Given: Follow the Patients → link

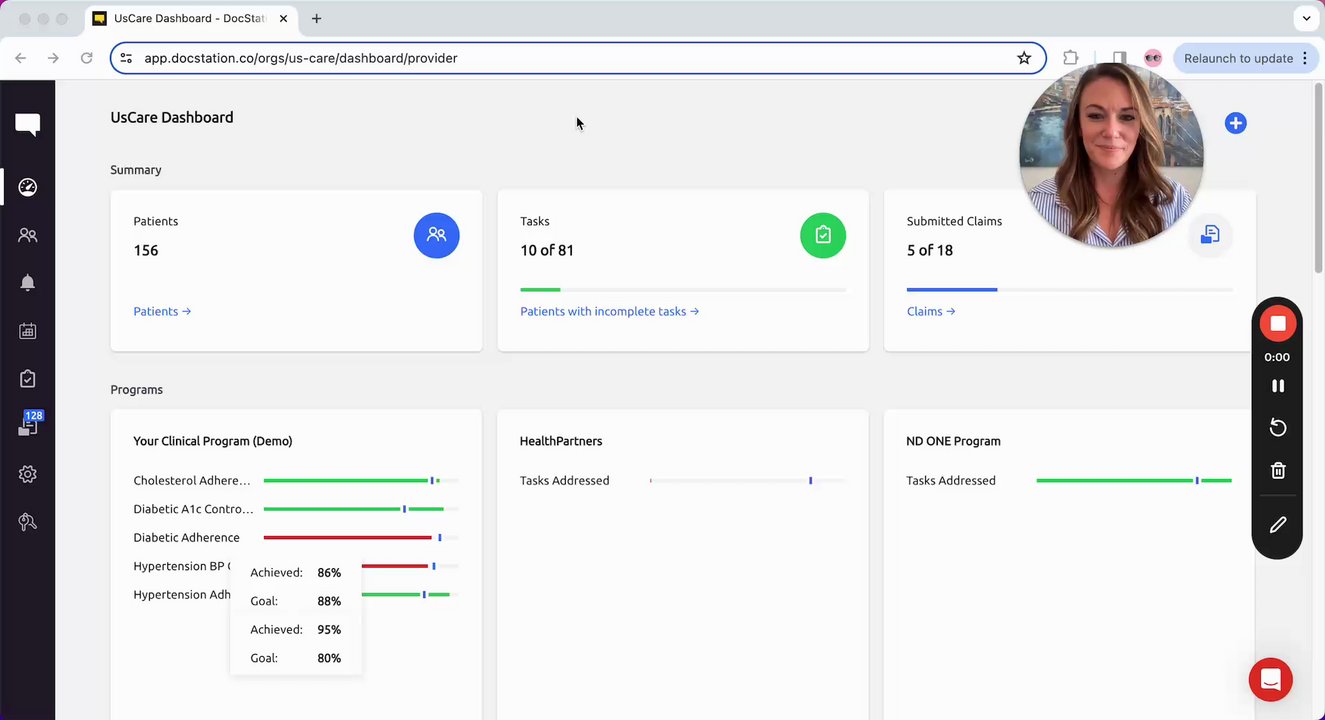Looking at the screenshot, I should [162, 311].
